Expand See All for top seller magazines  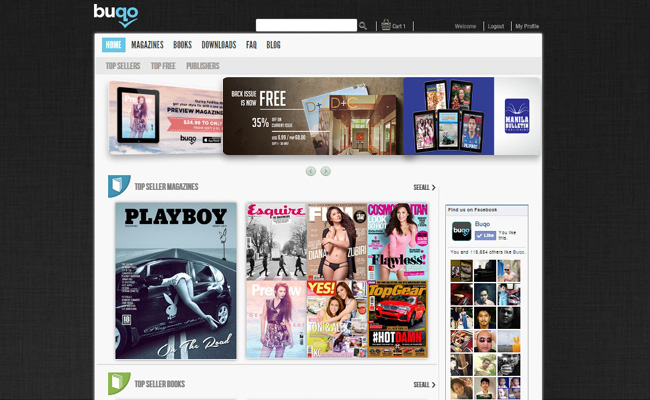click(424, 187)
